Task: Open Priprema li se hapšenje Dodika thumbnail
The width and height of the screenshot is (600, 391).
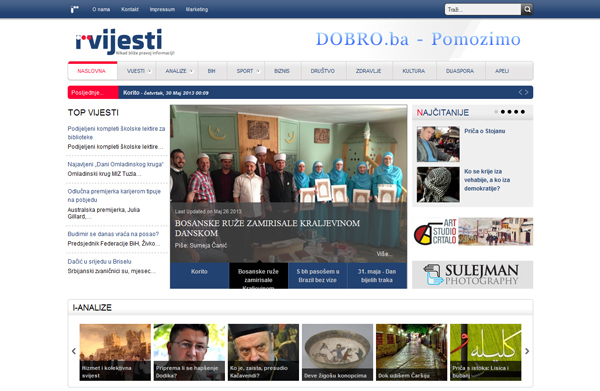Action: point(189,352)
